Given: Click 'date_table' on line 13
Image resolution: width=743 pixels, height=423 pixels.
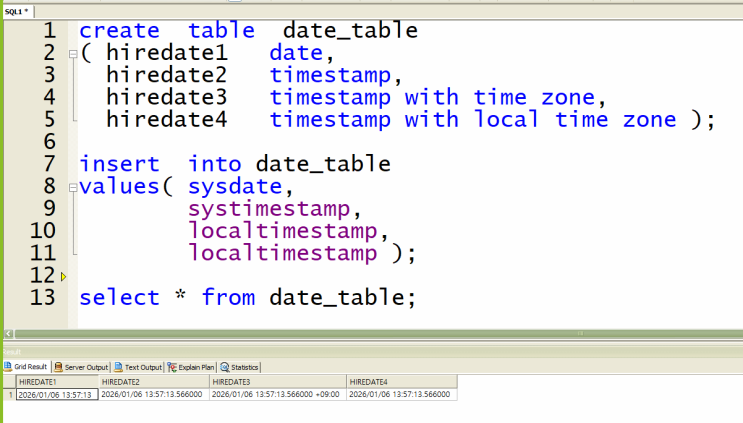Looking at the screenshot, I should click(337, 298).
